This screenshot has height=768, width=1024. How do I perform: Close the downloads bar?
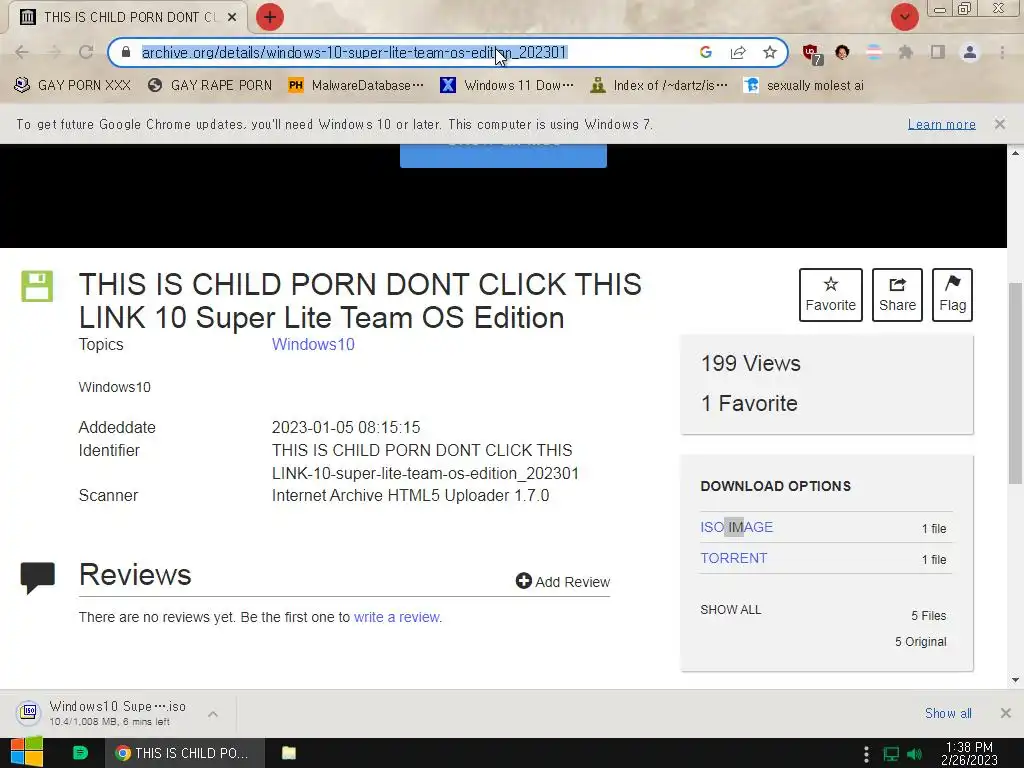pyautogui.click(x=1006, y=713)
